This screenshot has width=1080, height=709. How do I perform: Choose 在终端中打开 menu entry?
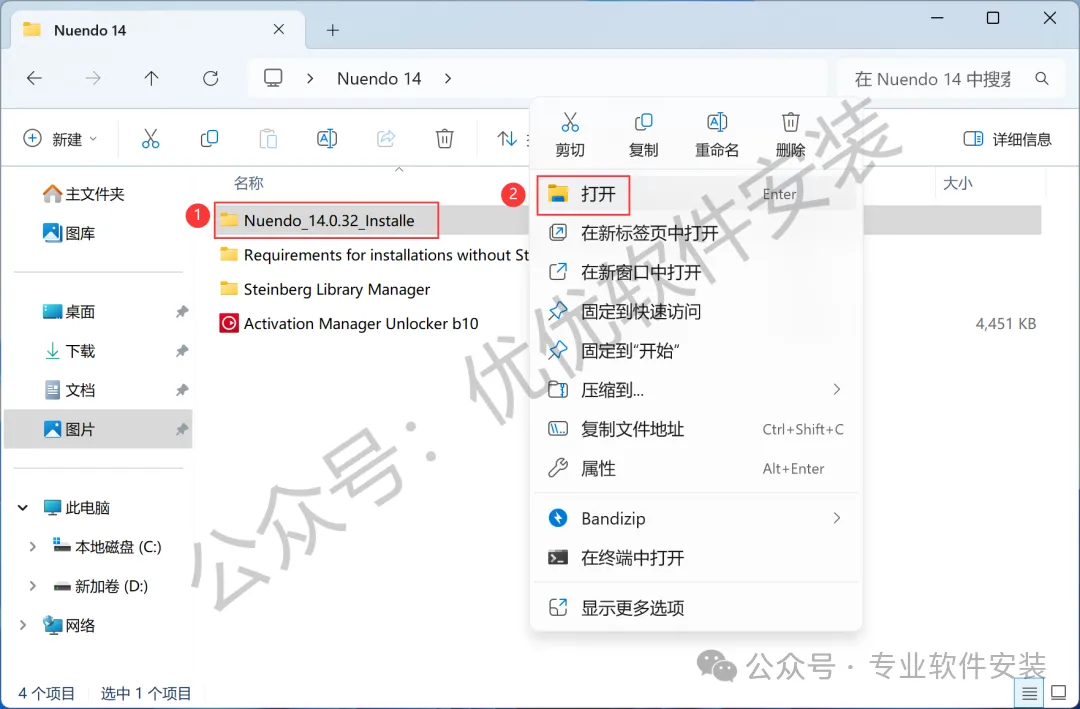[696, 557]
